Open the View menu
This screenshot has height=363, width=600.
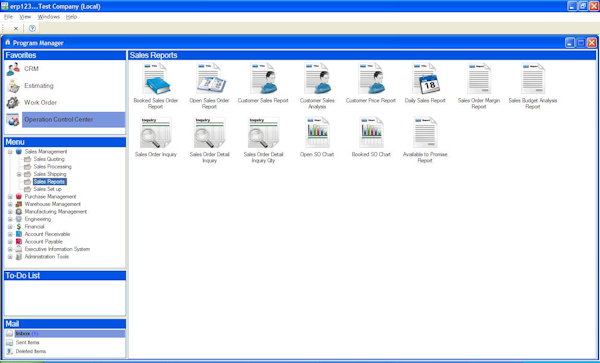(25, 17)
